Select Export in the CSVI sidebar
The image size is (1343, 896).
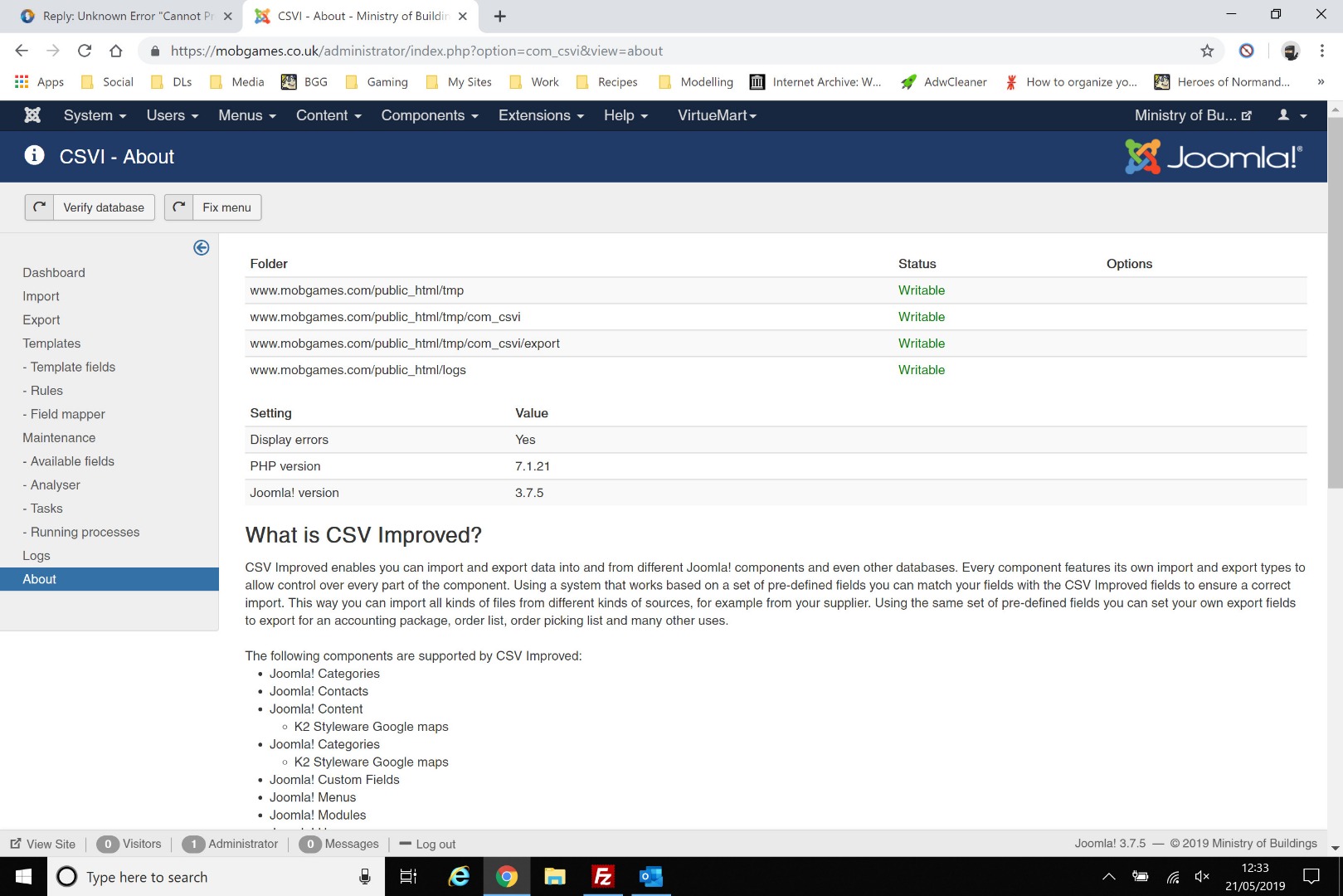pos(41,319)
